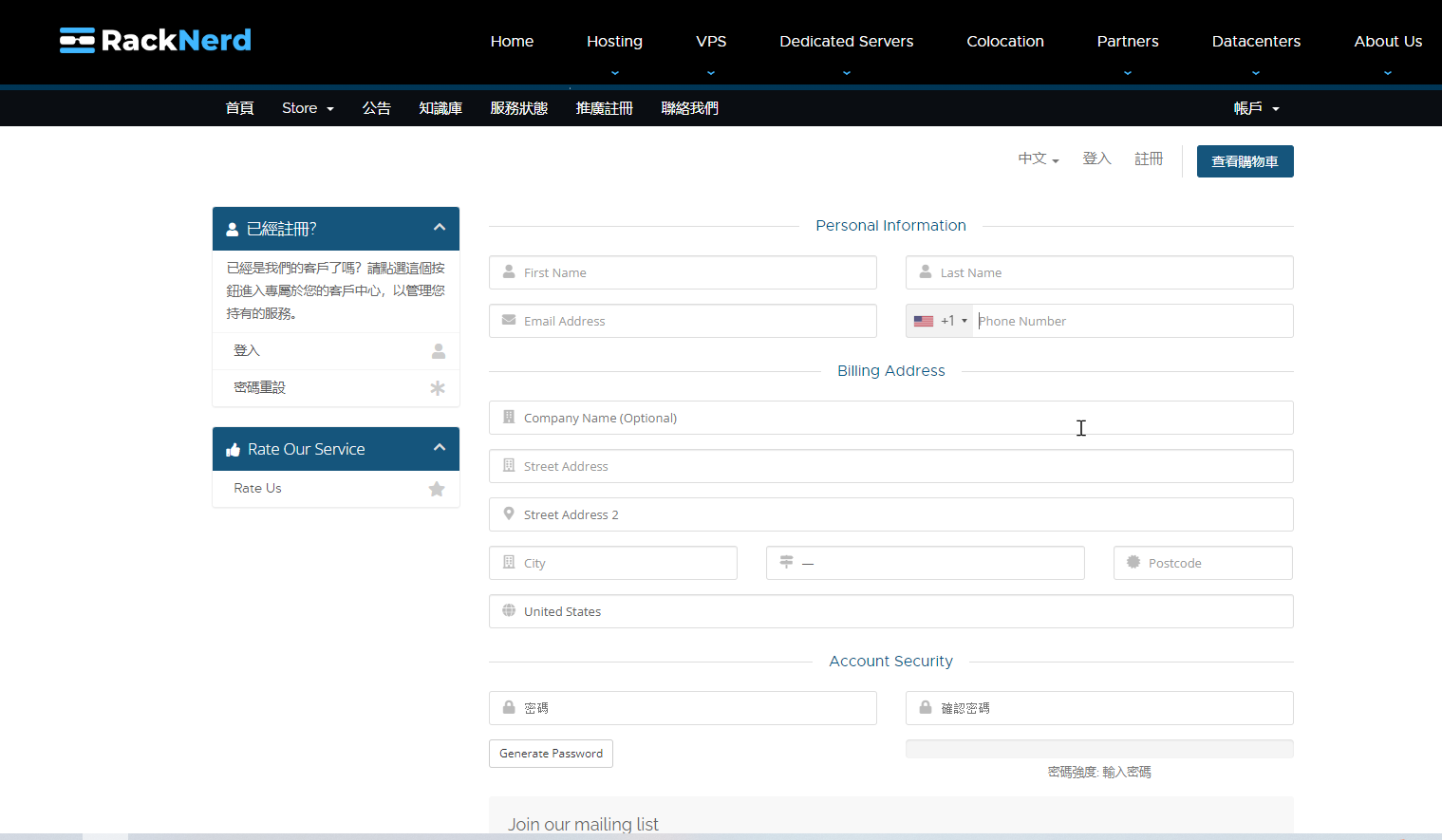Click the US flag country code selector
The height and width of the screenshot is (840, 1442).
940,321
